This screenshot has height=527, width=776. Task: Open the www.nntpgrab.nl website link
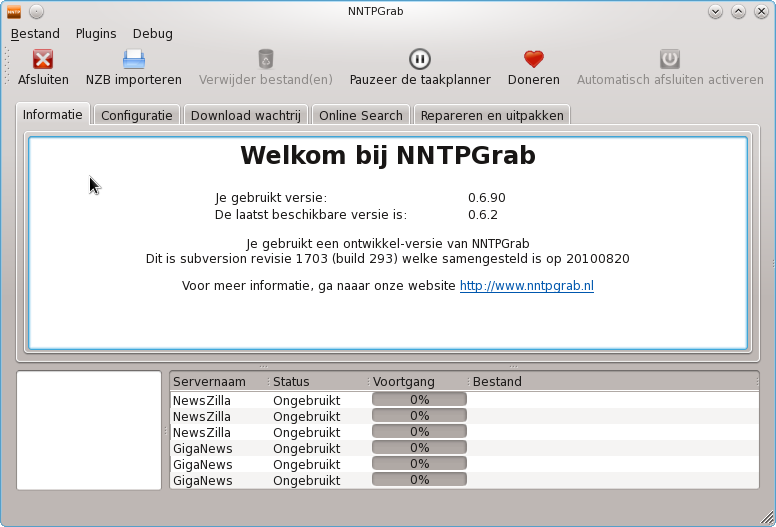(526, 286)
